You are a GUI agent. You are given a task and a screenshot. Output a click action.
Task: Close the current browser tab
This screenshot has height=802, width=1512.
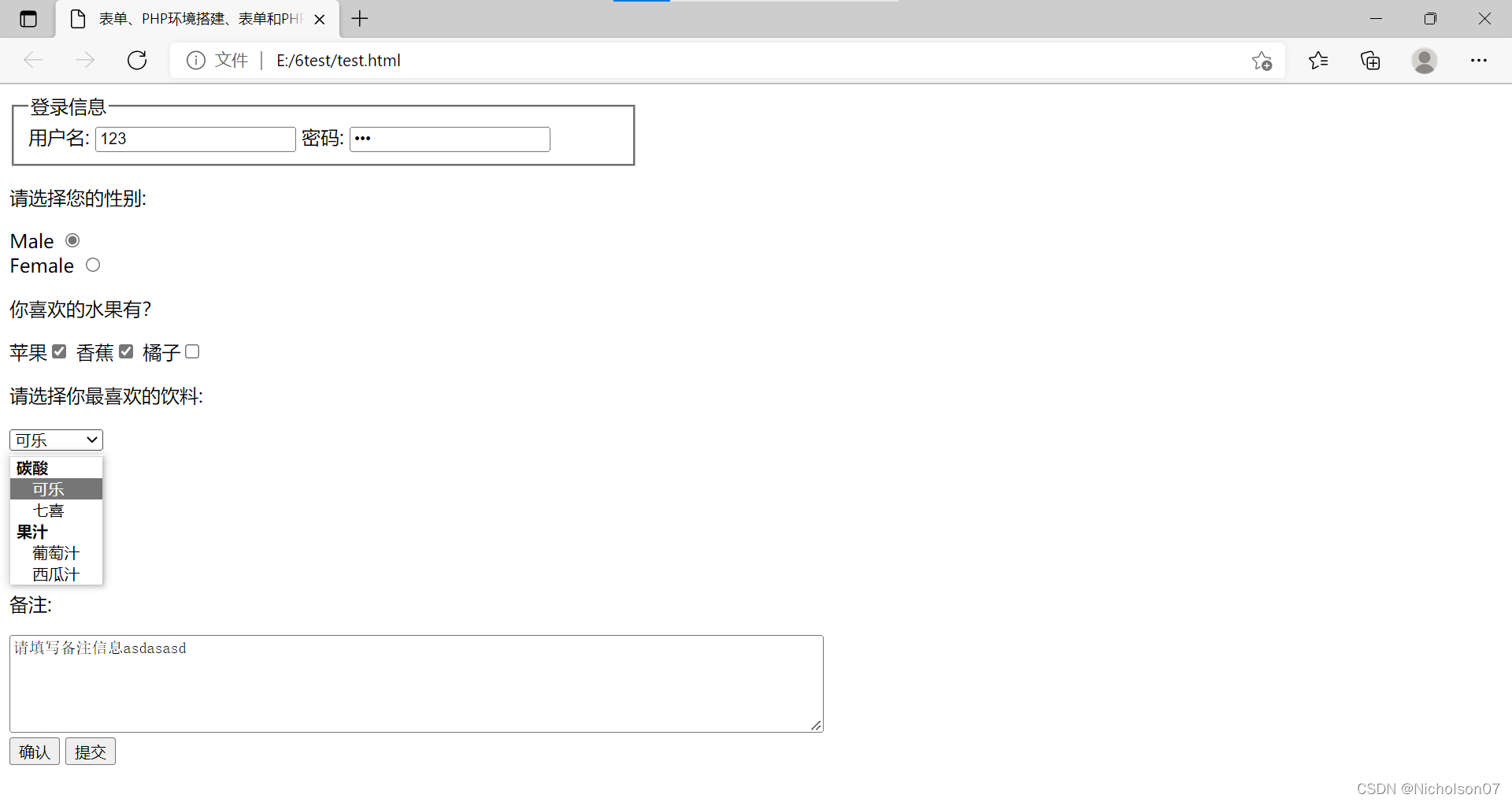[320, 20]
